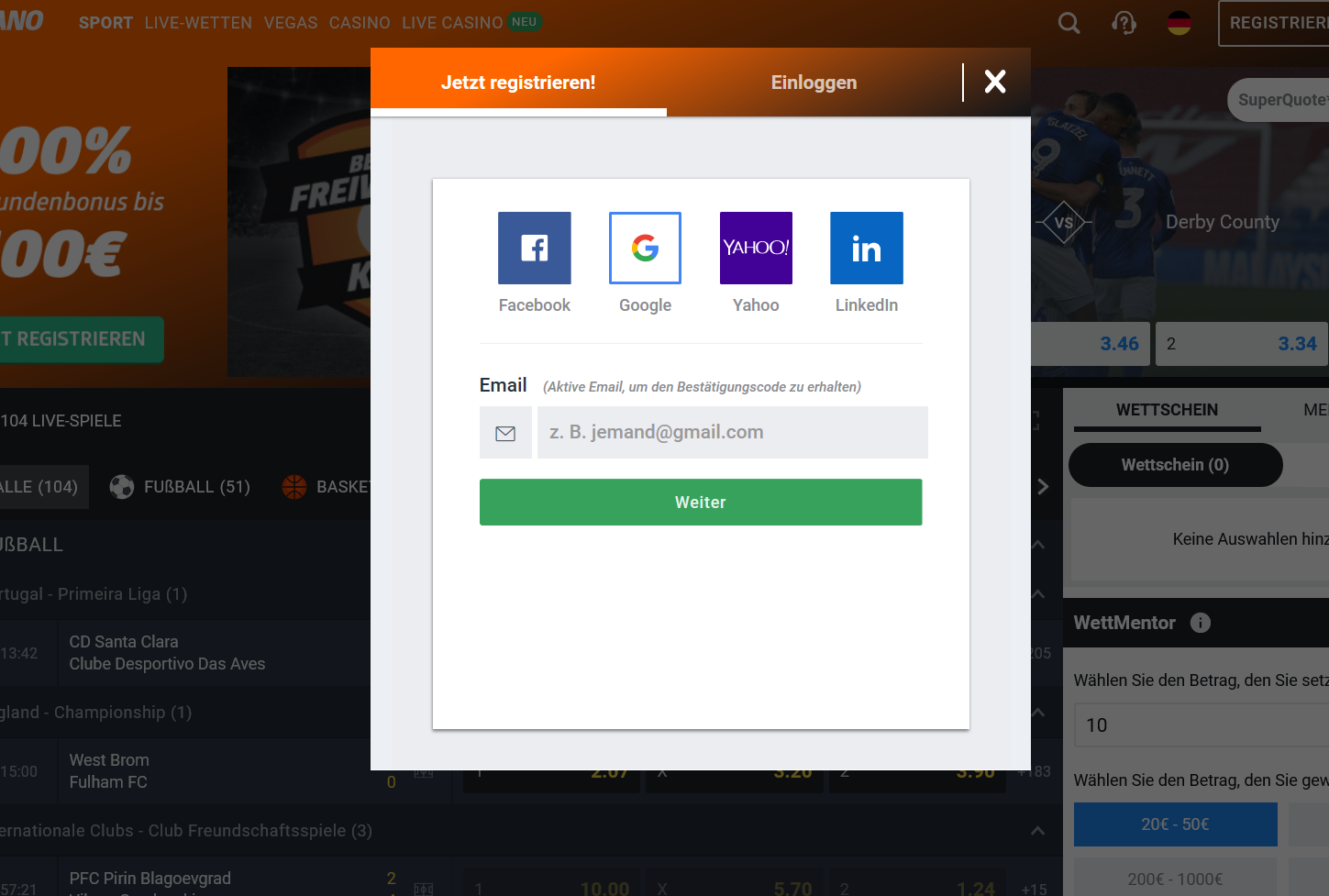Click odds 1.24 for outcome 2
This screenshot has height=896, width=1329.
pyautogui.click(x=916, y=883)
